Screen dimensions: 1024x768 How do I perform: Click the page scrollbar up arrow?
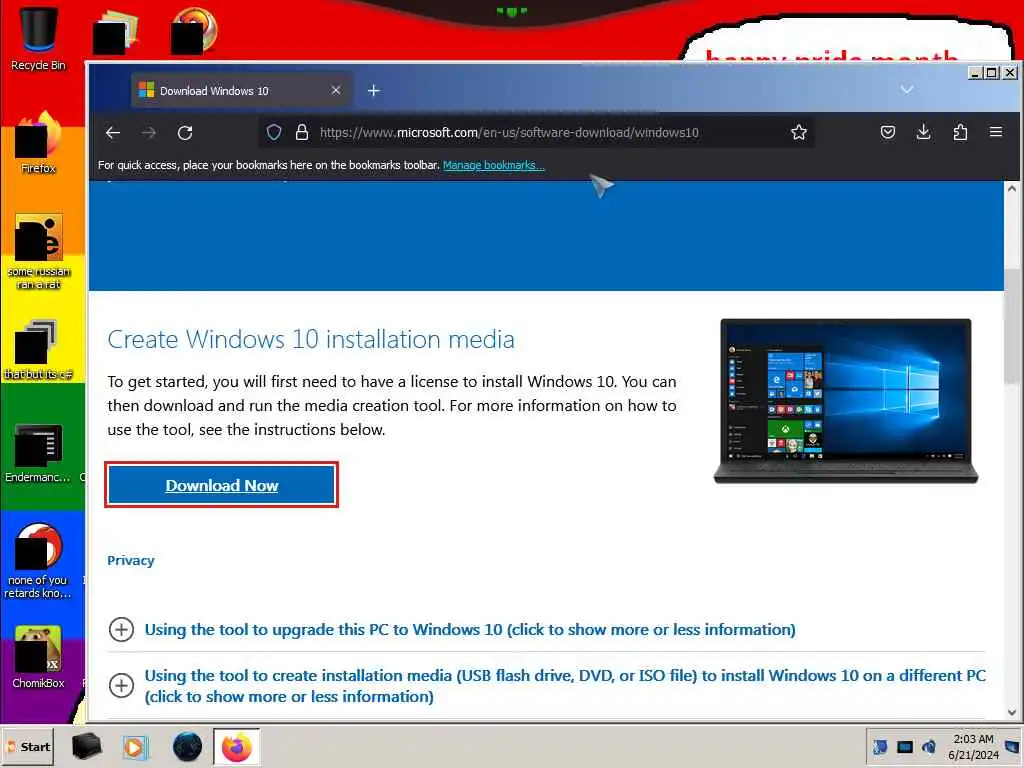pyautogui.click(x=1012, y=189)
